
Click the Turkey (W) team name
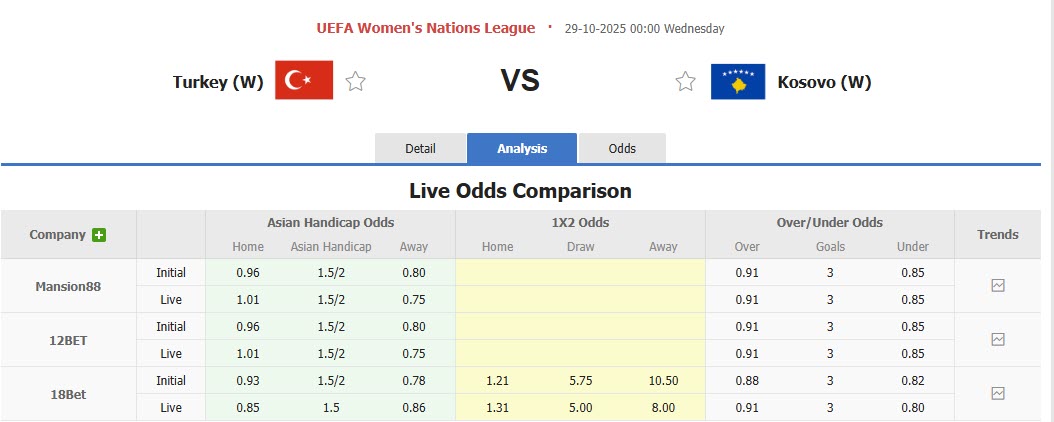(x=218, y=82)
